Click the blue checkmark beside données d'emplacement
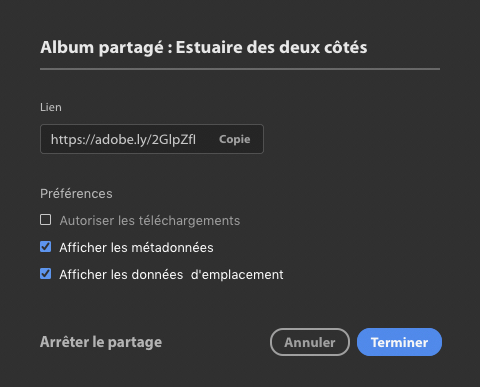Screen dimensions: 480x387 click(46, 274)
